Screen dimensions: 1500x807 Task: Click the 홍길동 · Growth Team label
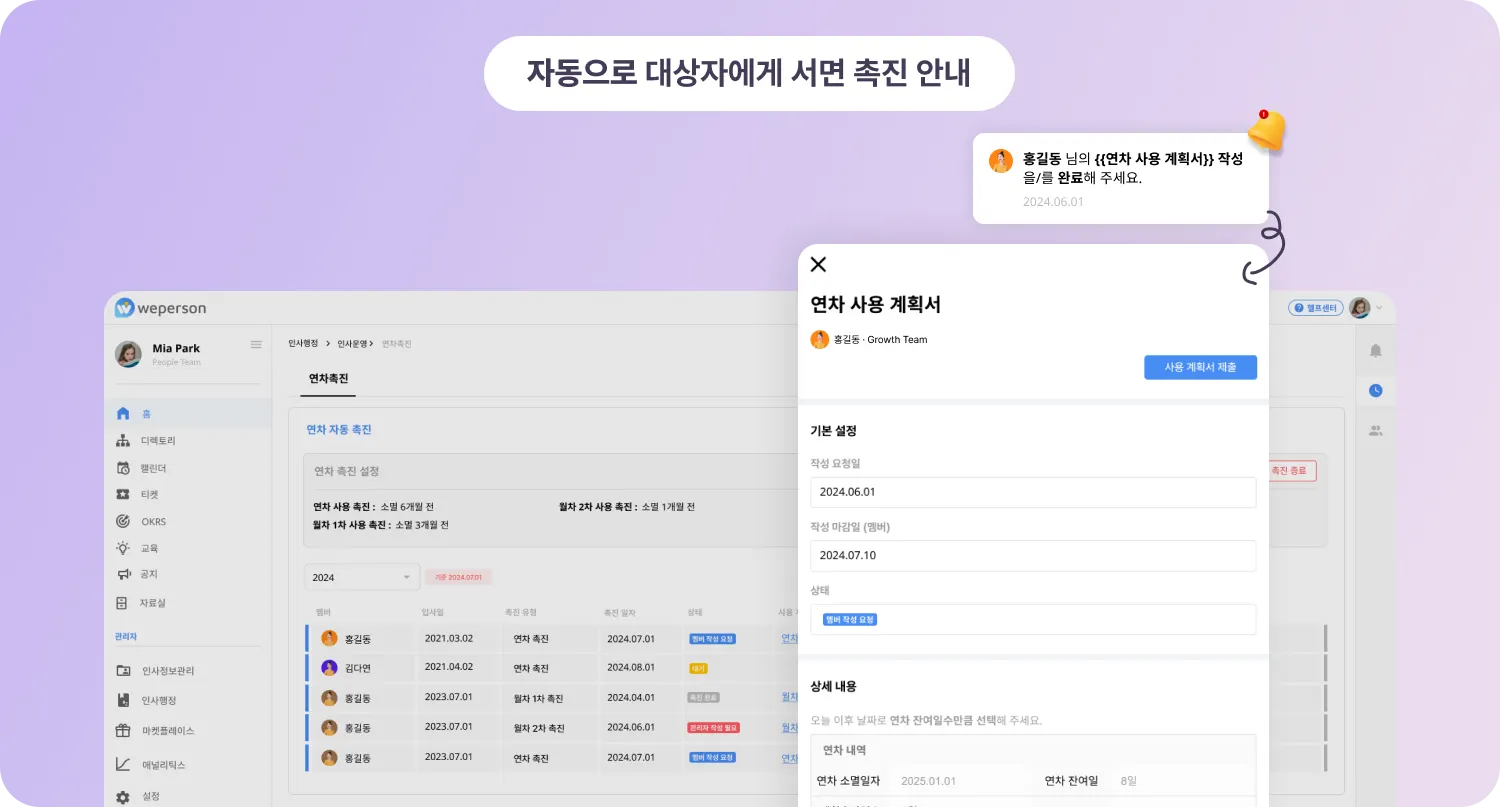click(880, 339)
